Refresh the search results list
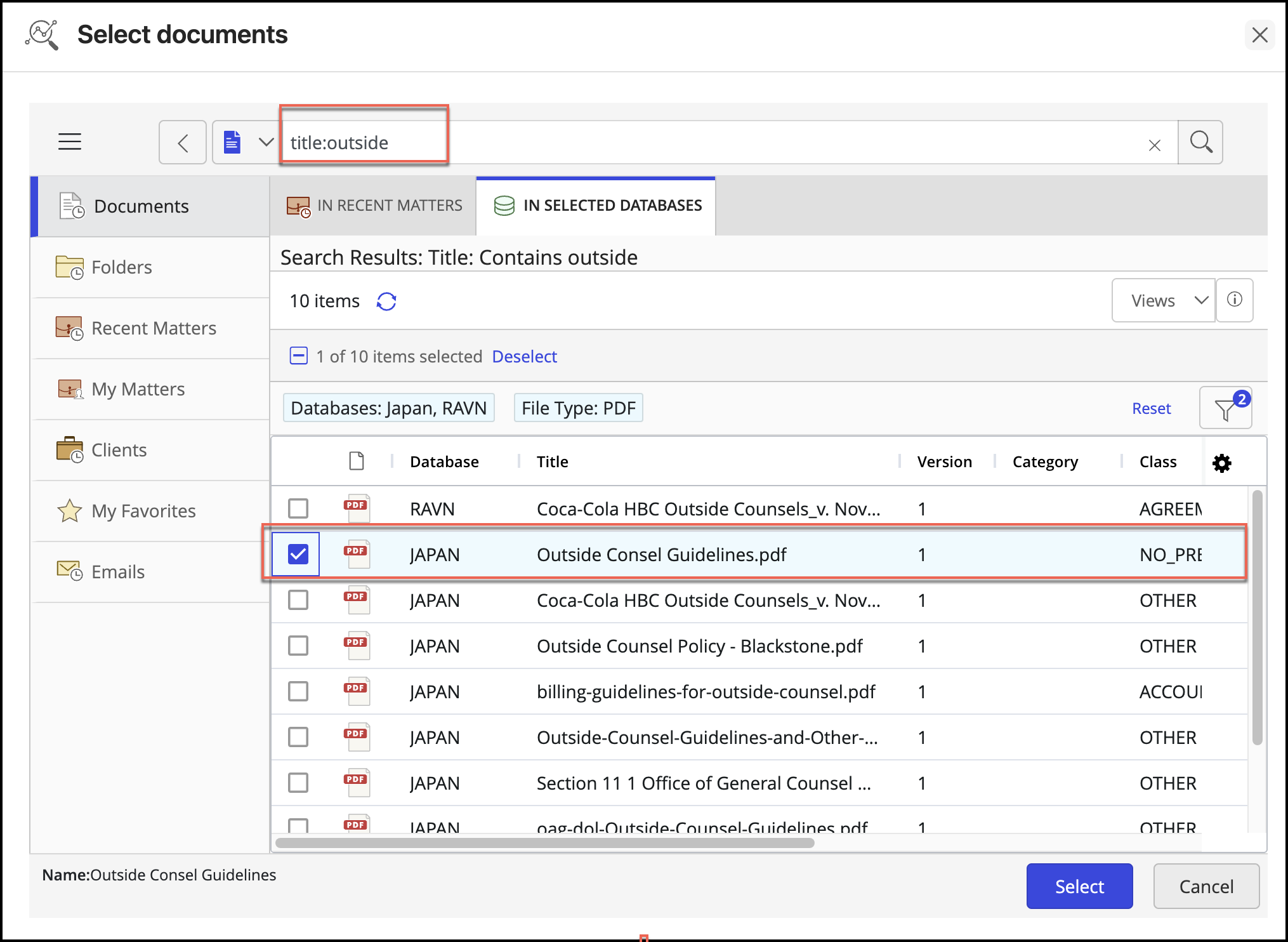1288x942 pixels. pos(386,301)
